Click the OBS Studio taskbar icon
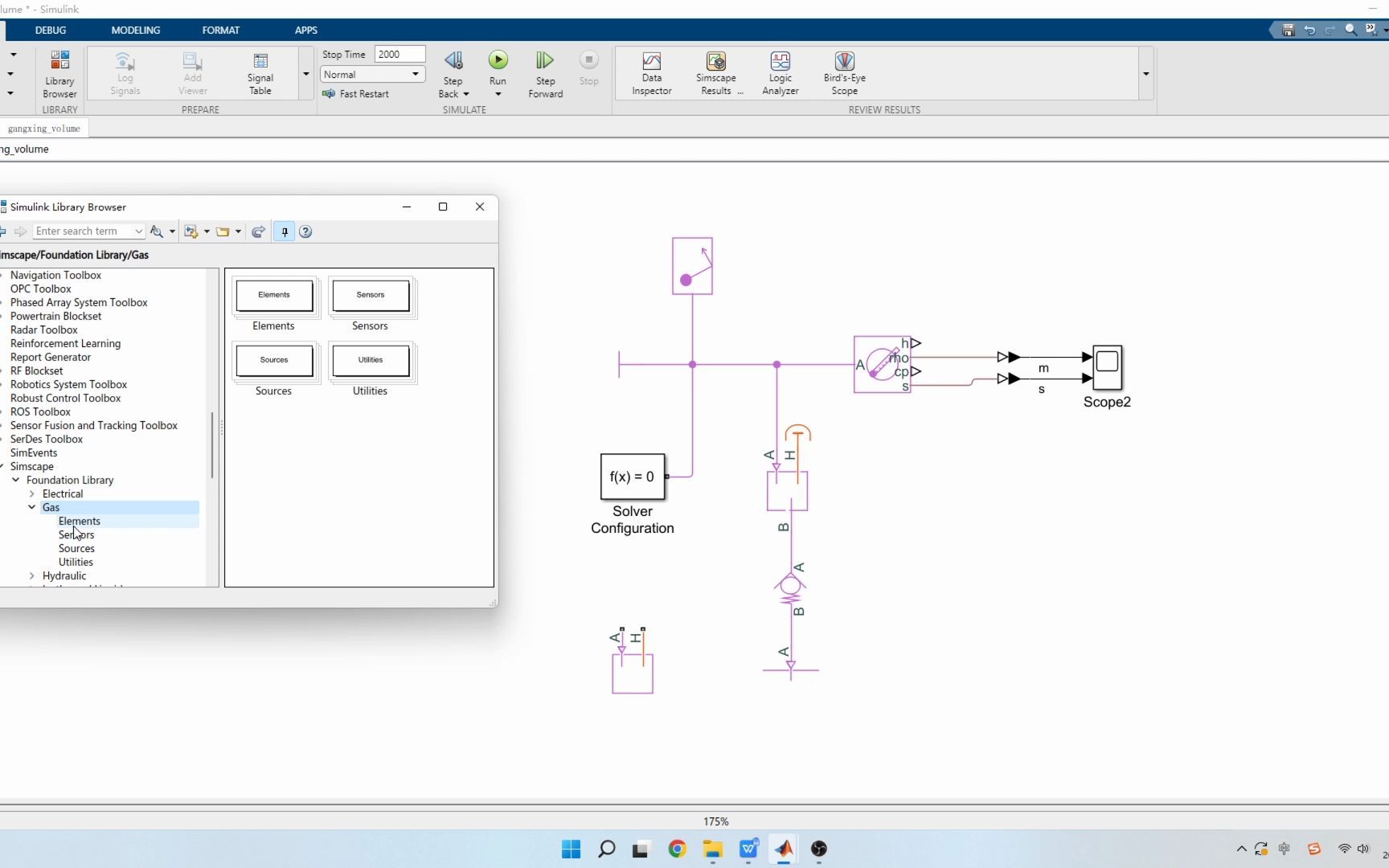Image resolution: width=1389 pixels, height=868 pixels. [819, 849]
